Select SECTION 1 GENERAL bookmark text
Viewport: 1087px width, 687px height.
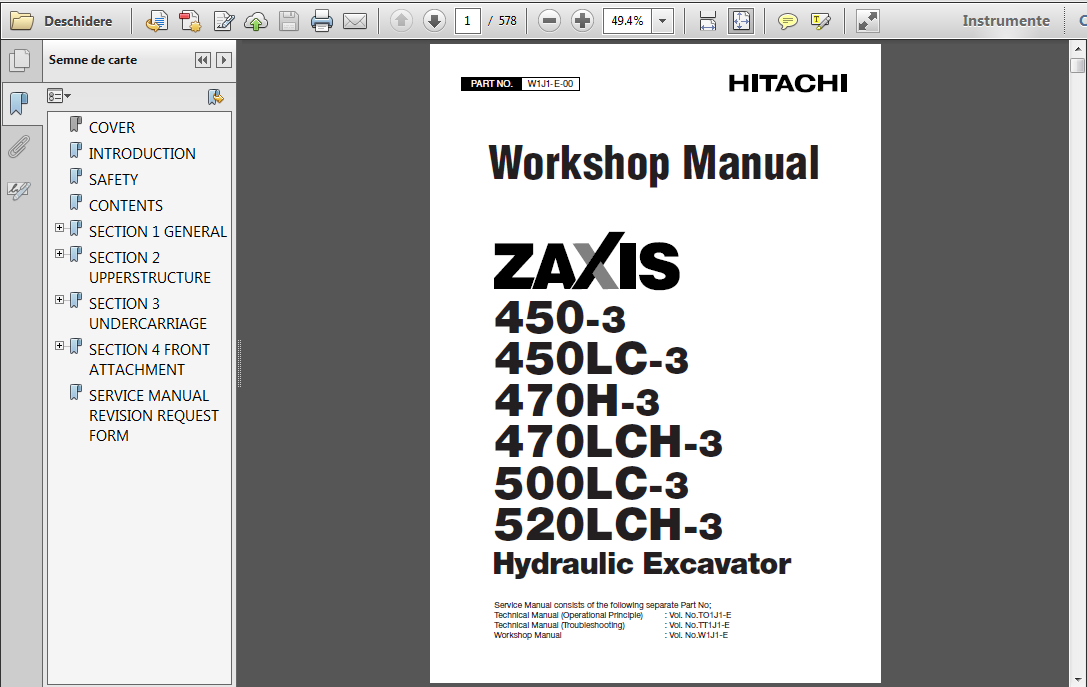click(157, 232)
